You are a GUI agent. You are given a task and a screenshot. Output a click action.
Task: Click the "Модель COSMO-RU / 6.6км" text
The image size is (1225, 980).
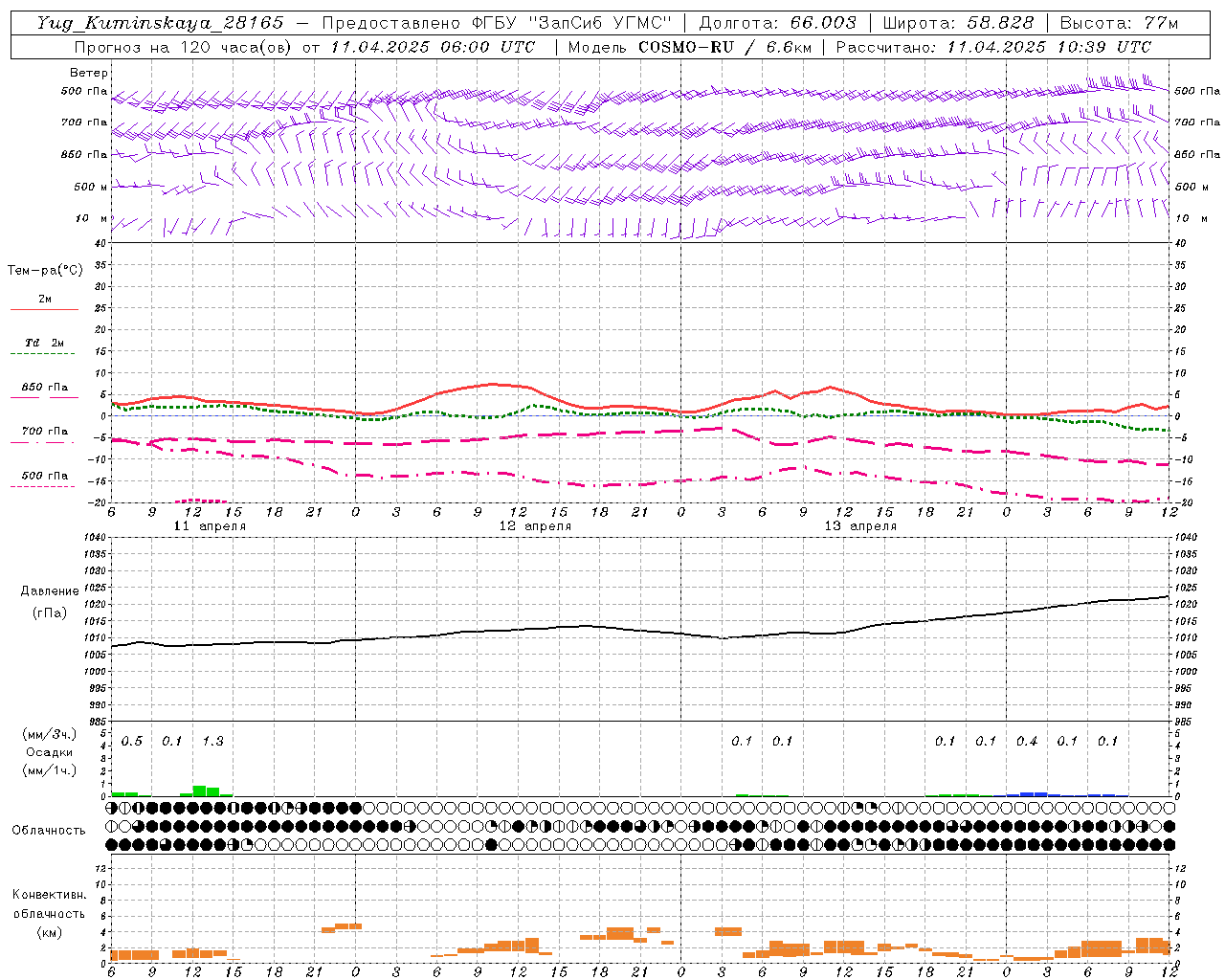pyautogui.click(x=689, y=47)
